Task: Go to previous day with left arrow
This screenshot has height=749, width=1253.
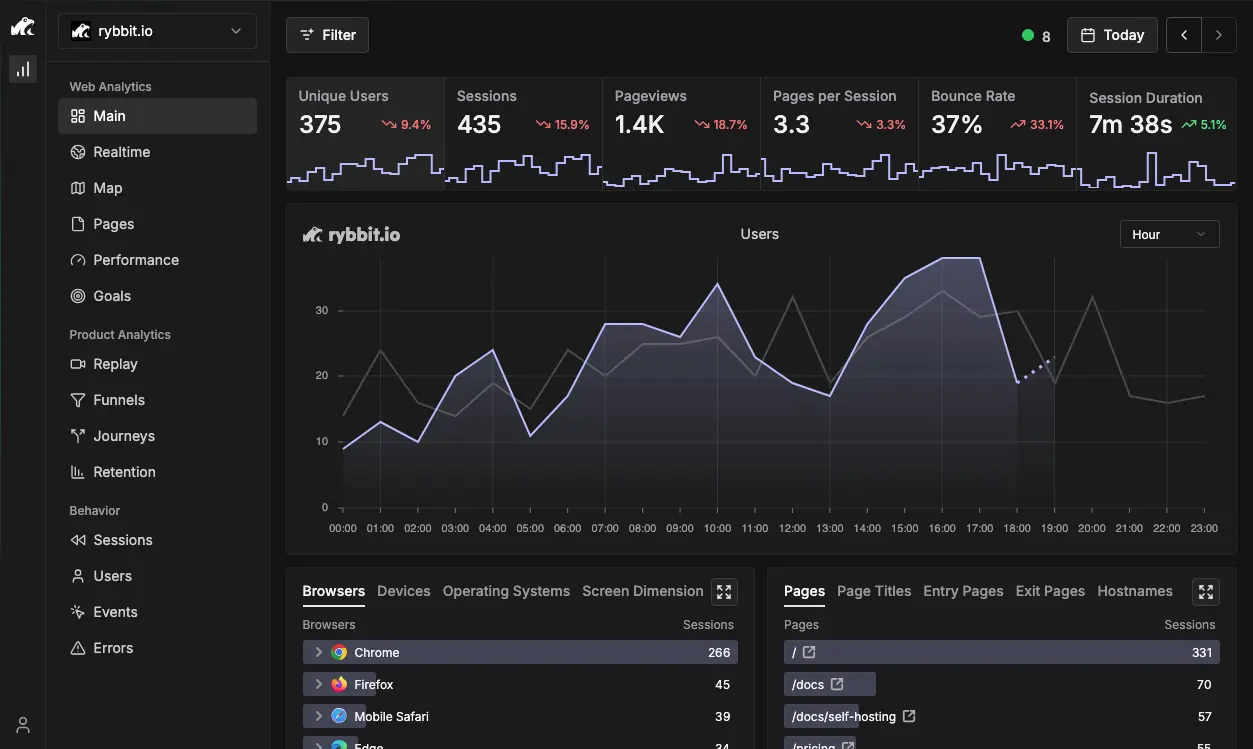Action: click(x=1184, y=35)
